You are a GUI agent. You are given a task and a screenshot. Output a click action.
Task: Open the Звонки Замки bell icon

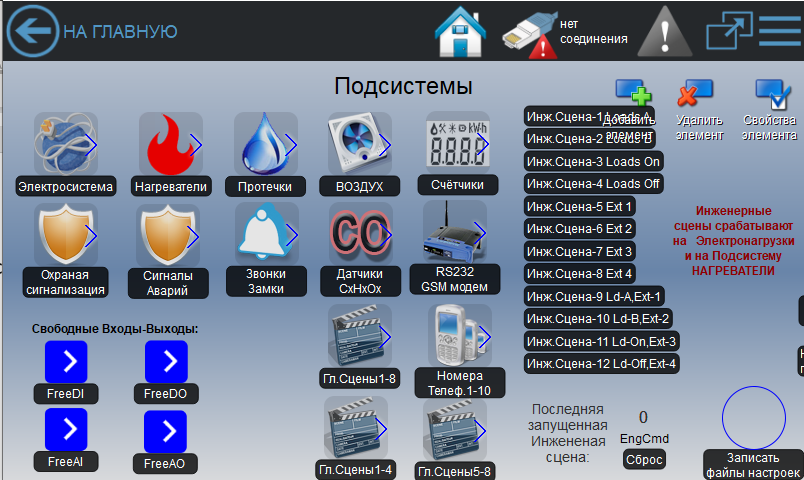266,234
